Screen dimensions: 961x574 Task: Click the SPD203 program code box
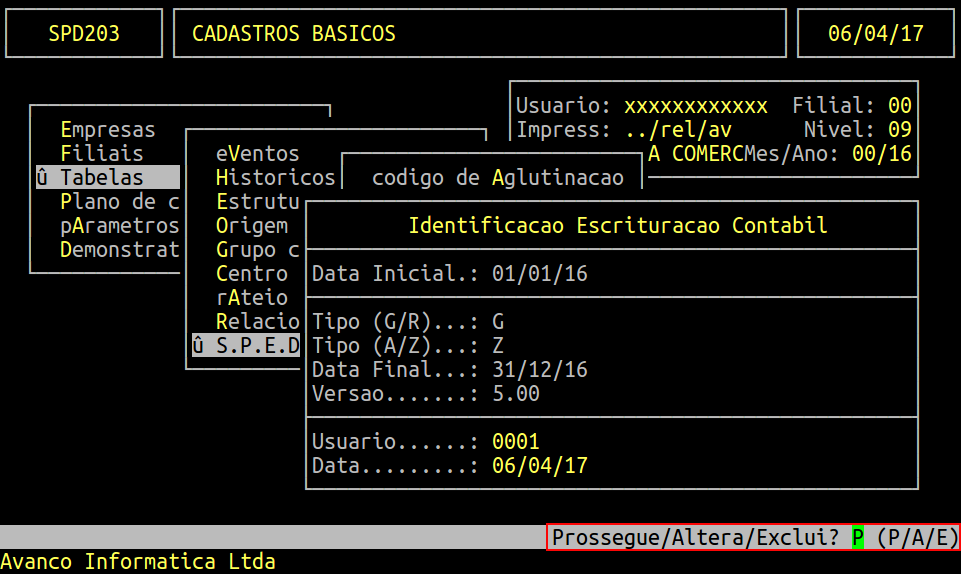tap(84, 34)
